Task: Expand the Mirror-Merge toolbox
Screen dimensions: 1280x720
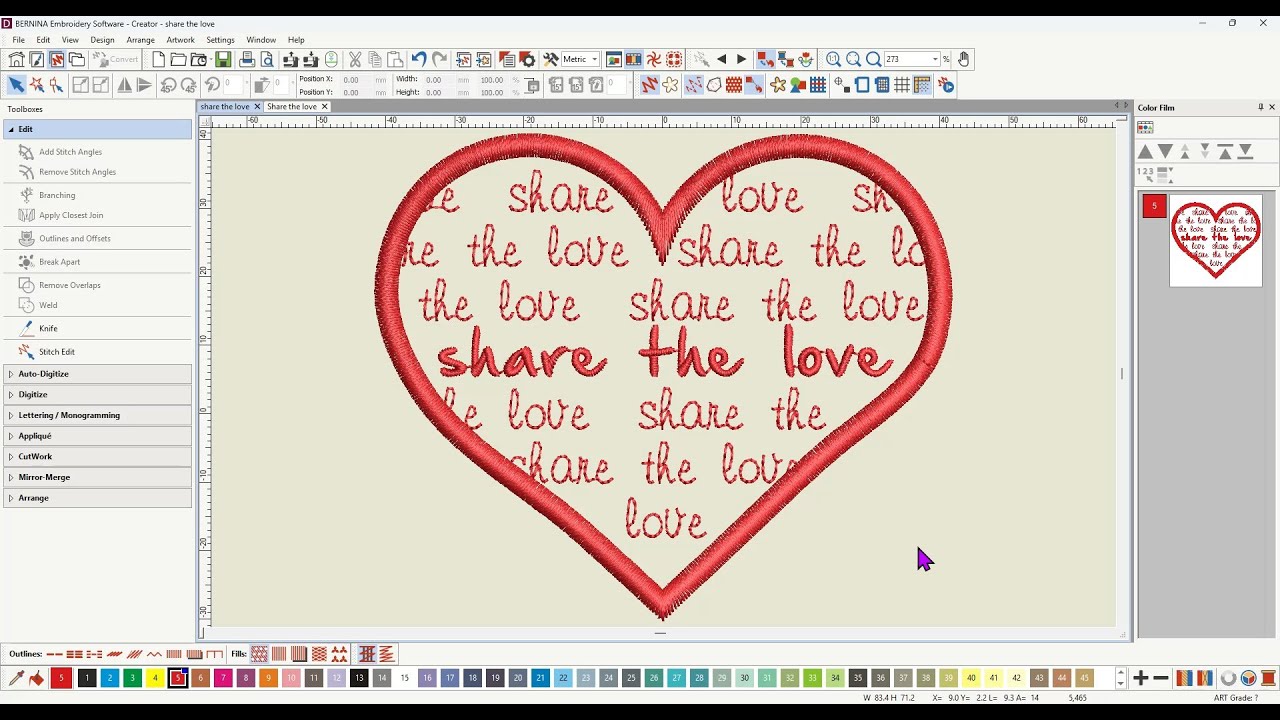Action: click(x=98, y=477)
